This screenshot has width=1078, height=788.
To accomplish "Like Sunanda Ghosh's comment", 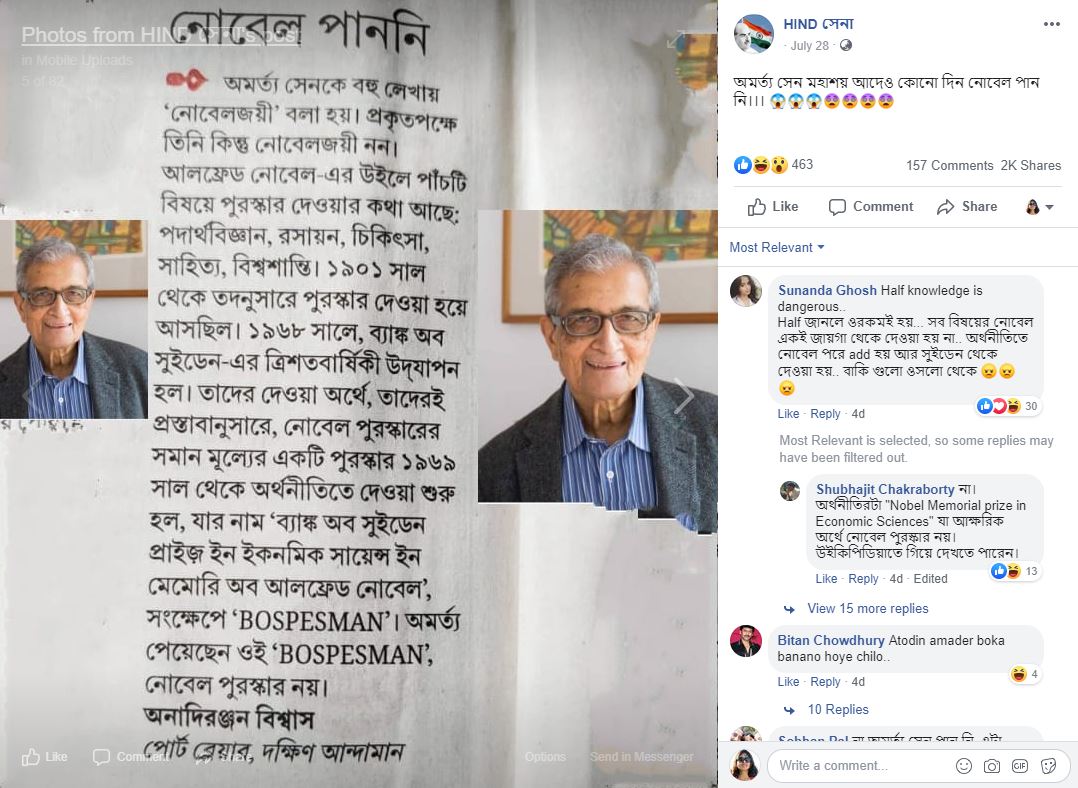I will click(788, 413).
